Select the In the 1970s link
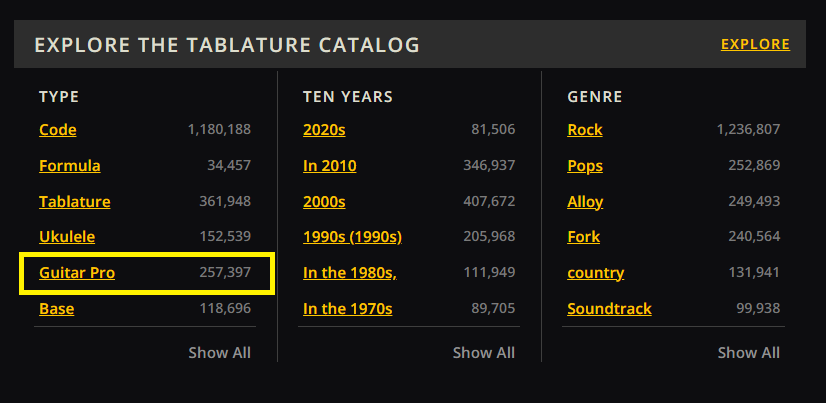The width and height of the screenshot is (826, 403). 348,309
